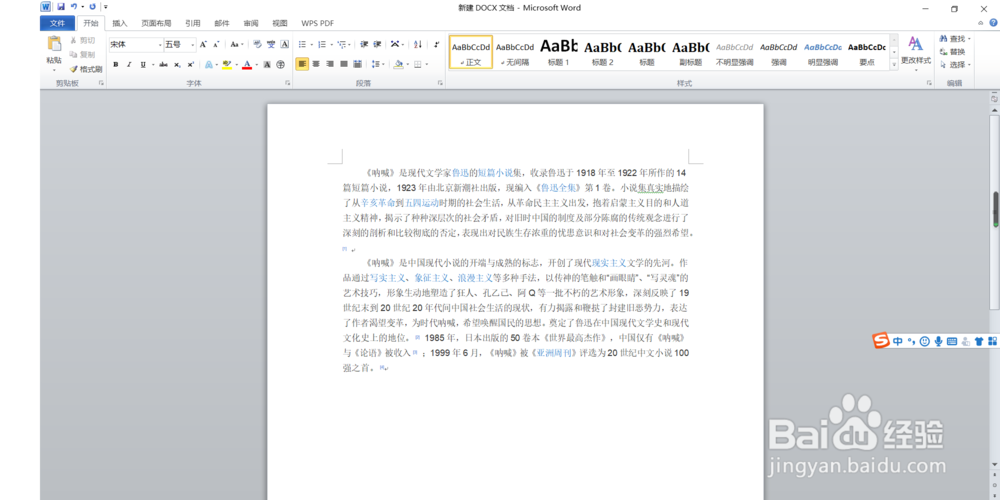Apply subscript formatting
The width and height of the screenshot is (1000, 500).
pyautogui.click(x=177, y=64)
